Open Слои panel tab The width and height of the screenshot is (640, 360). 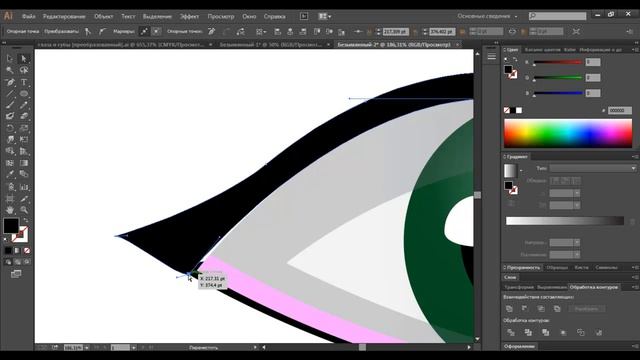click(x=510, y=278)
